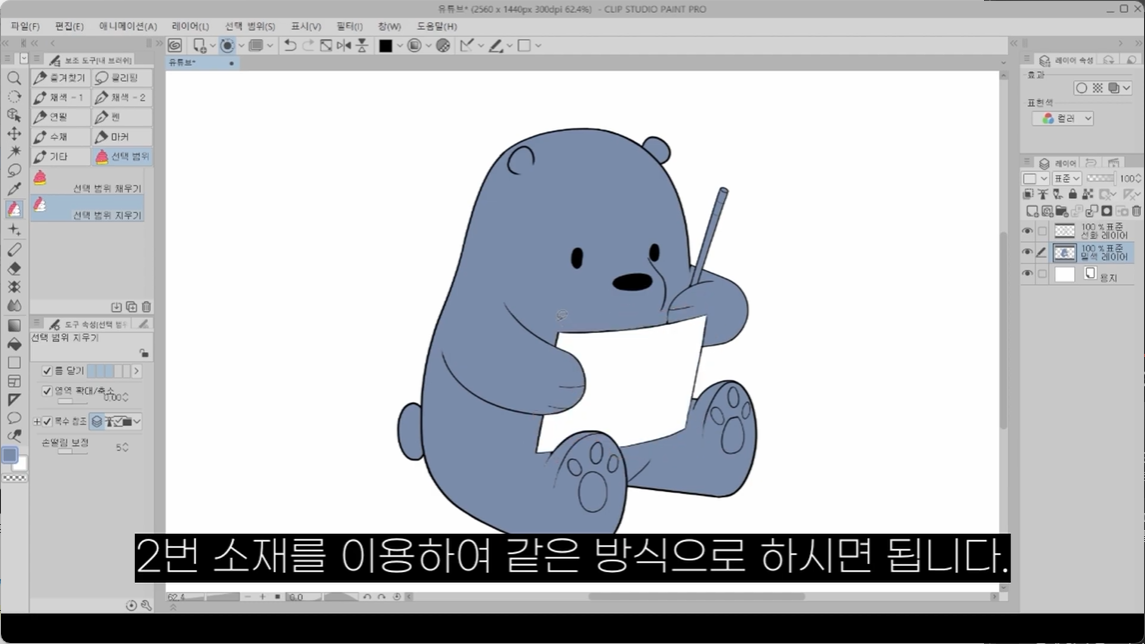The height and width of the screenshot is (644, 1145).
Task: Click the 손떨림 보정 value stepper
Action: click(x=126, y=447)
